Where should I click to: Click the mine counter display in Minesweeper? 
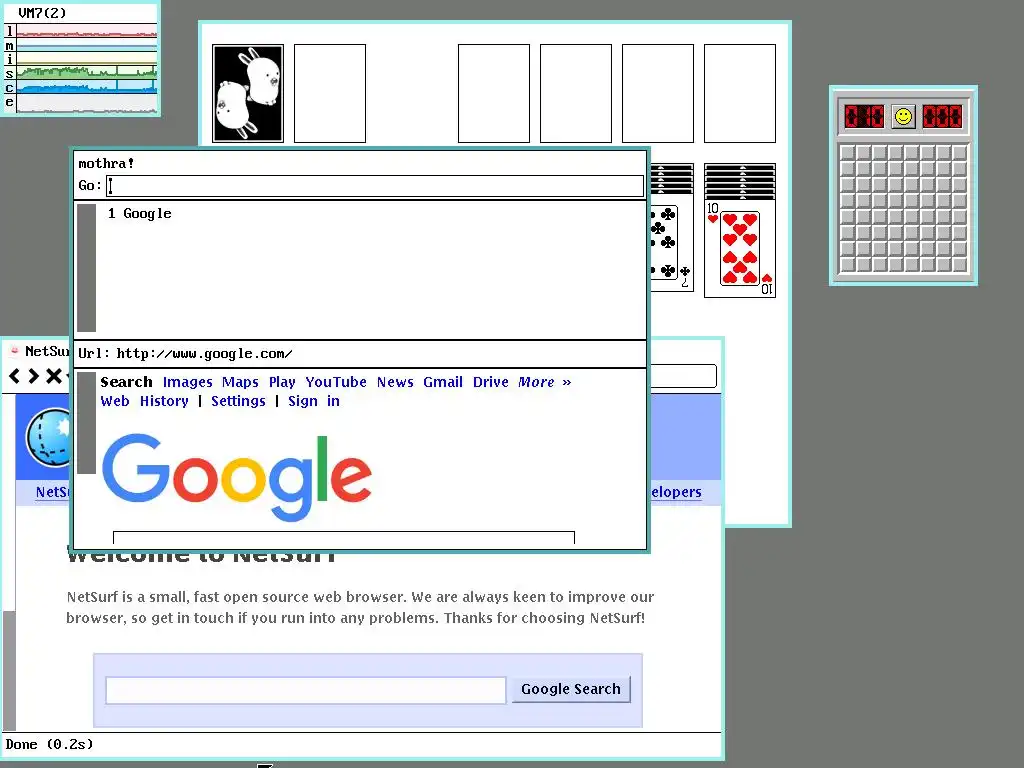coord(864,117)
